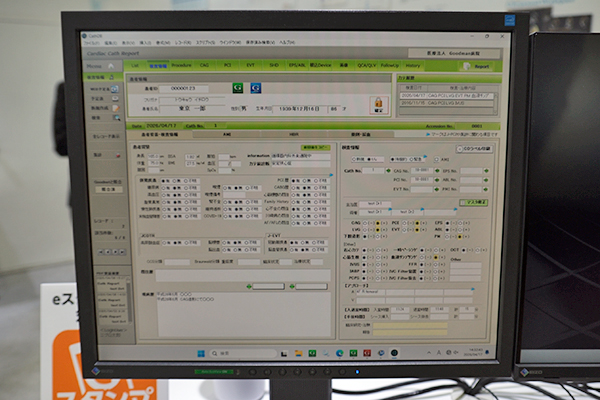This screenshot has height=400, width=600.
Task: Click the padlock confirm icon
Action: [x=378, y=103]
